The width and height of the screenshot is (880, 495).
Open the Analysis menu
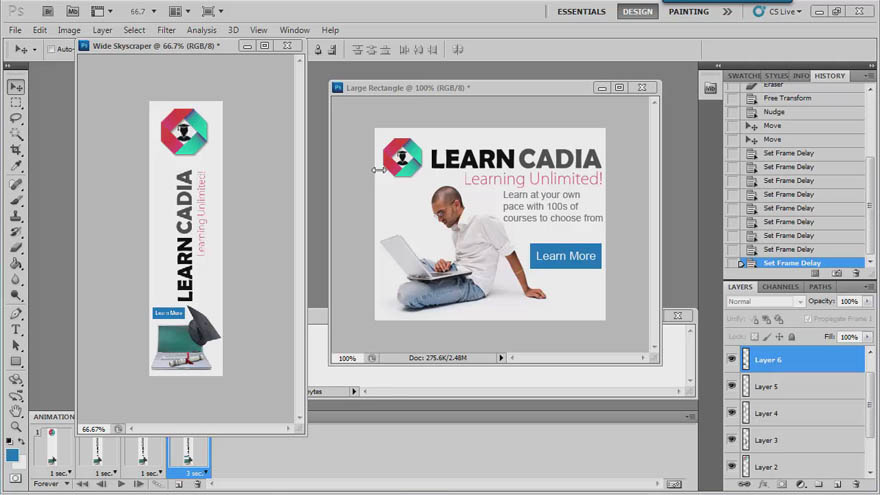[x=201, y=30]
